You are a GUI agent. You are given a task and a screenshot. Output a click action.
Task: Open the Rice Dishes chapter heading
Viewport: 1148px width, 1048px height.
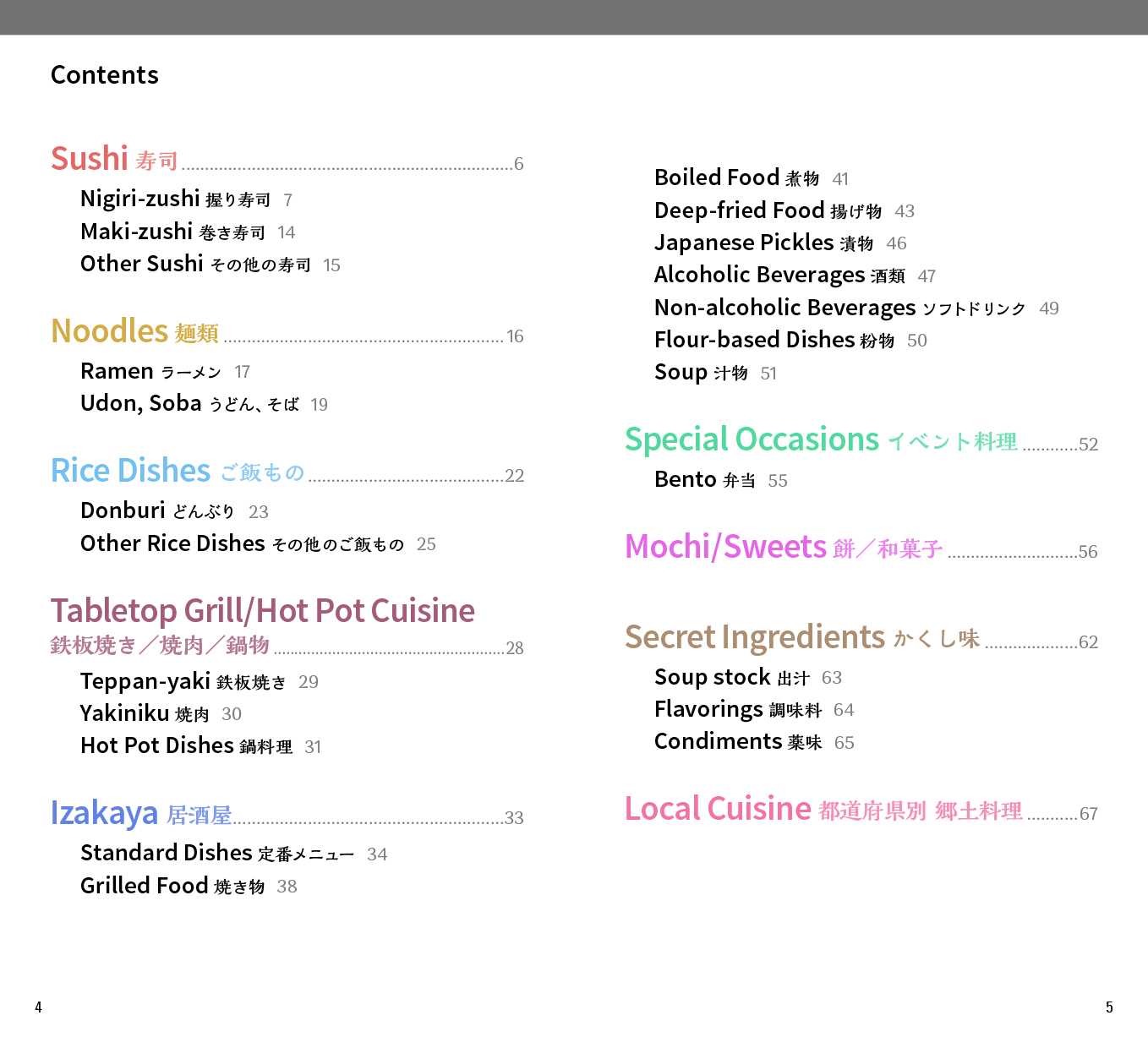287,471
